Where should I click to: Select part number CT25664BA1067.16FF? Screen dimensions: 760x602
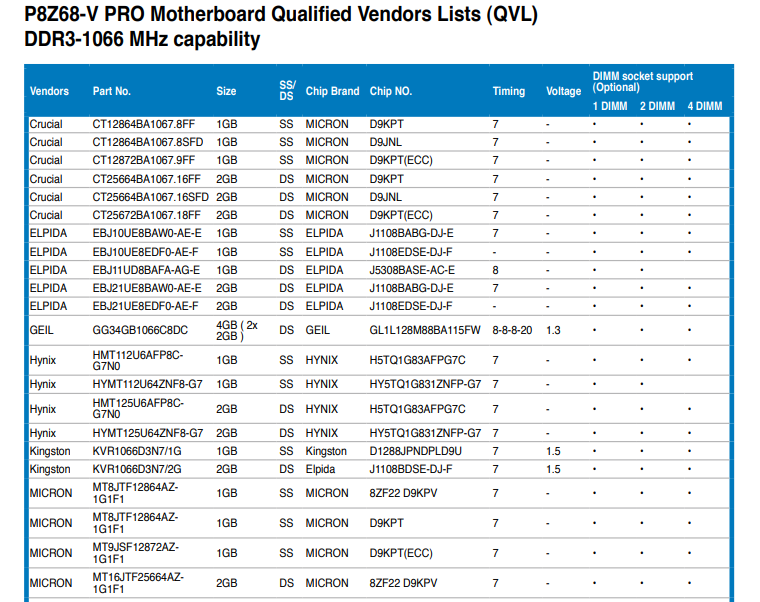pyautogui.click(x=146, y=179)
